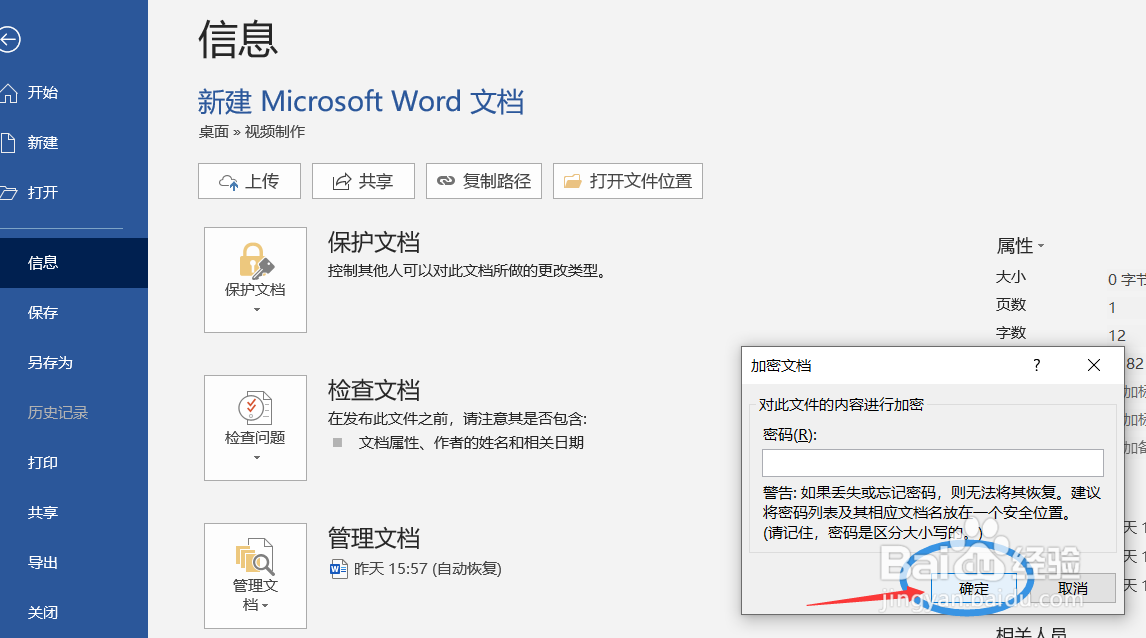
Task: Choose 打印 in the sidebar
Action: click(x=74, y=463)
